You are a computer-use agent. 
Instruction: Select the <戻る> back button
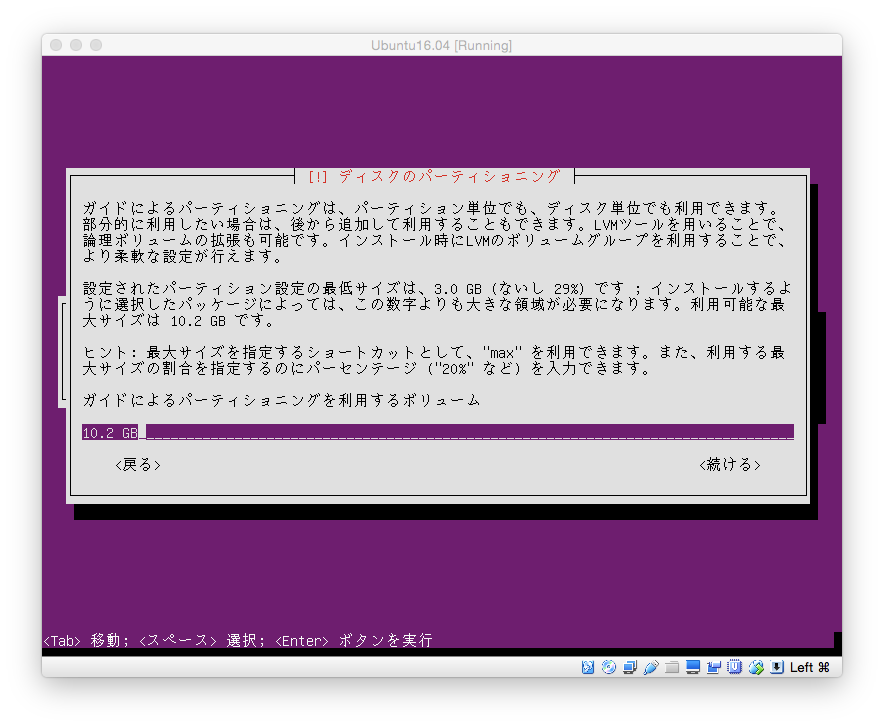[138, 464]
